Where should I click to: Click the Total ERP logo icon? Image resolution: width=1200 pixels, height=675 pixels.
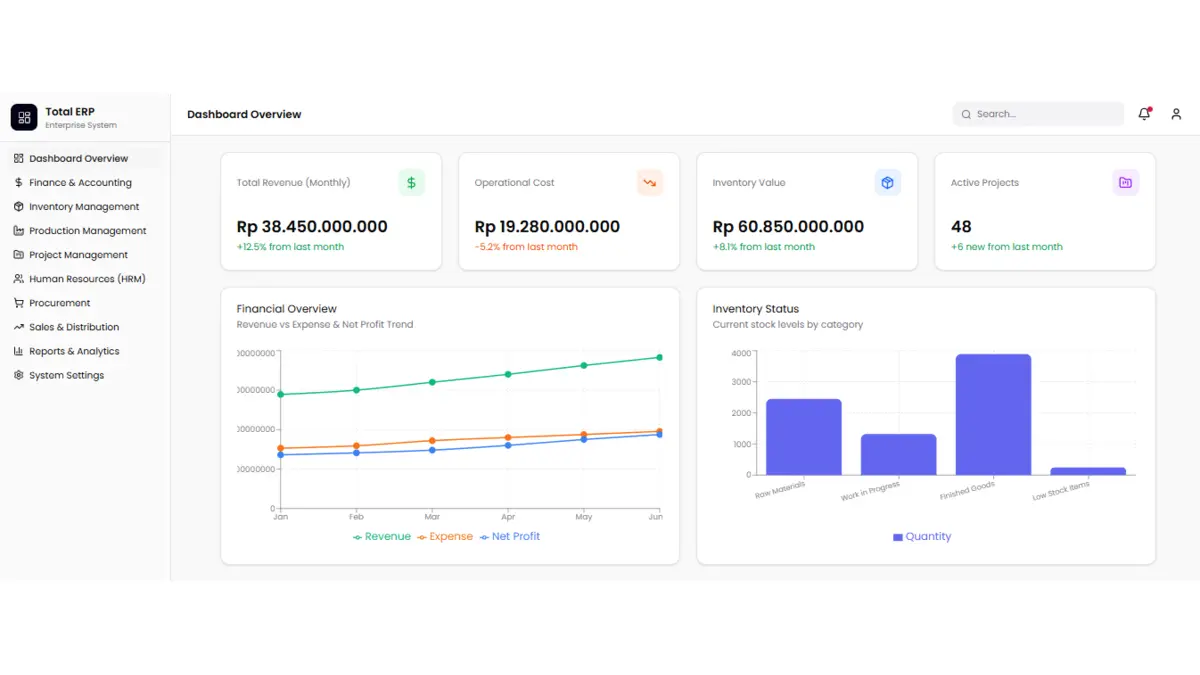[24, 117]
